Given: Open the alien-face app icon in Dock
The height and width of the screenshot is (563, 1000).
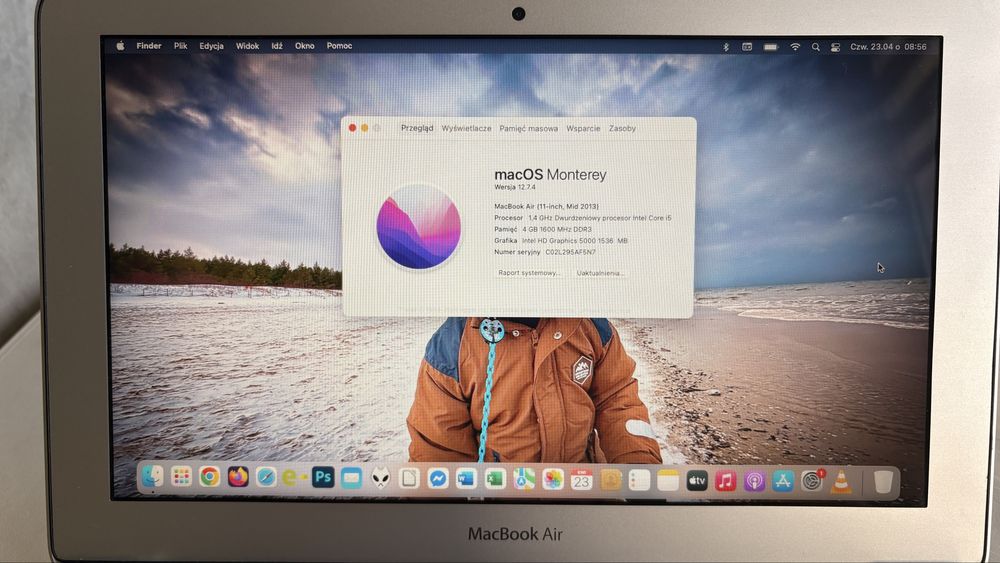Looking at the screenshot, I should pyautogui.click(x=380, y=478).
